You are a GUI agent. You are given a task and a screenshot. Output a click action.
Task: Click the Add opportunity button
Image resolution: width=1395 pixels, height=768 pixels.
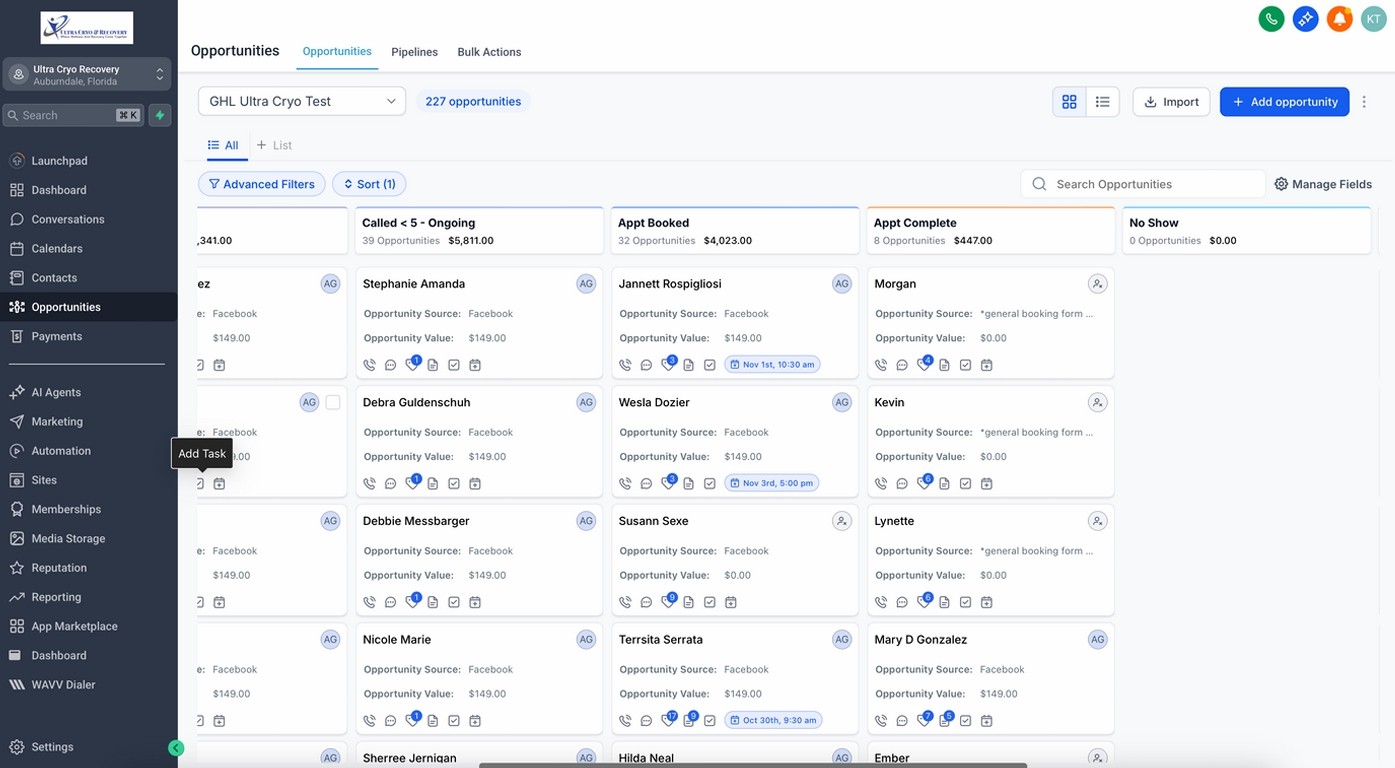pyautogui.click(x=1284, y=101)
